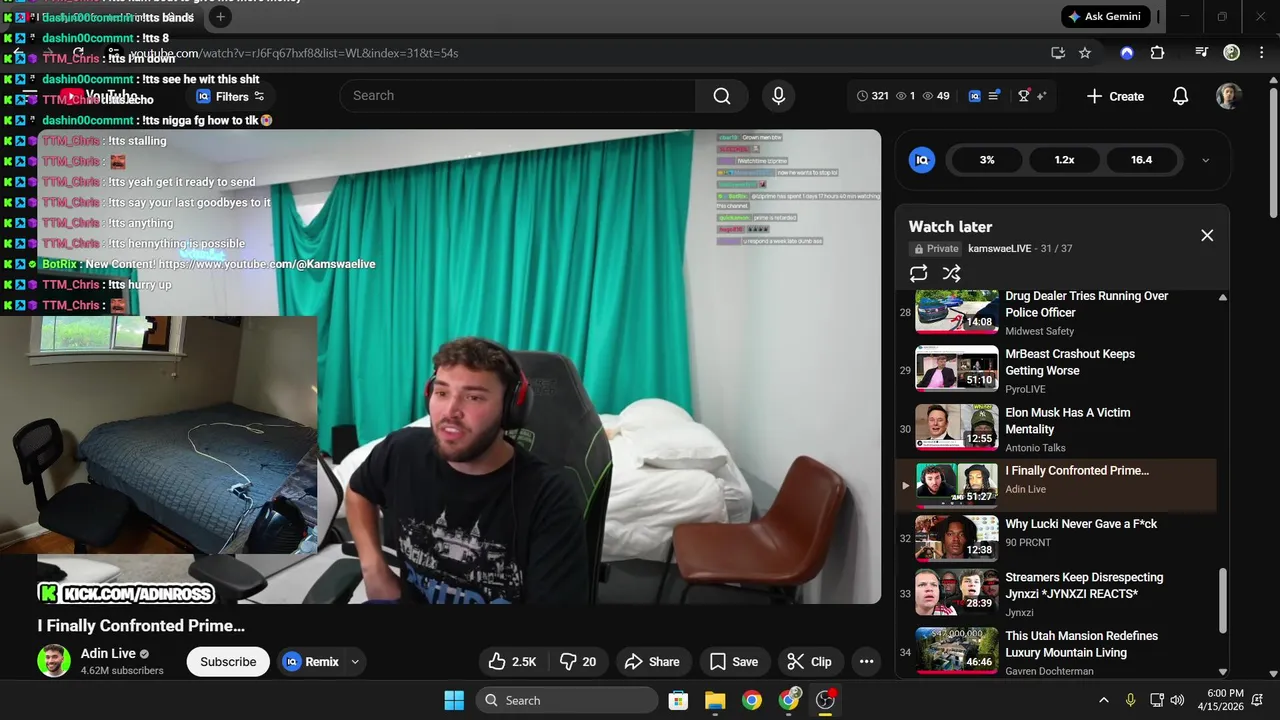Open the YouTube account avatar menu
Viewport: 1280px width, 720px height.
[1229, 96]
